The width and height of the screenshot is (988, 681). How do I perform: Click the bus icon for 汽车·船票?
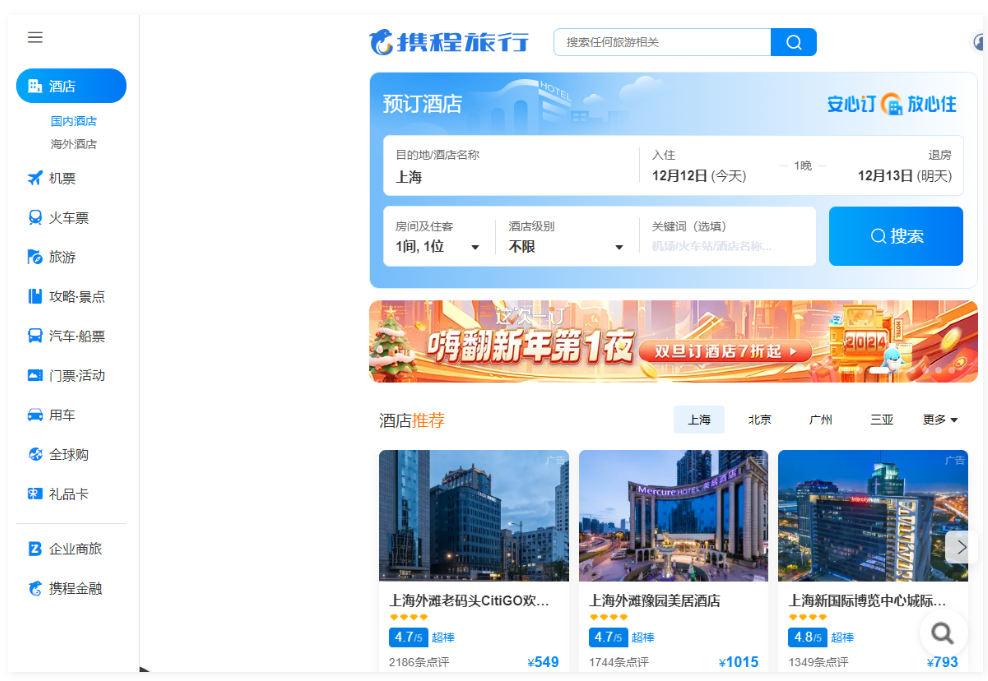pos(35,336)
